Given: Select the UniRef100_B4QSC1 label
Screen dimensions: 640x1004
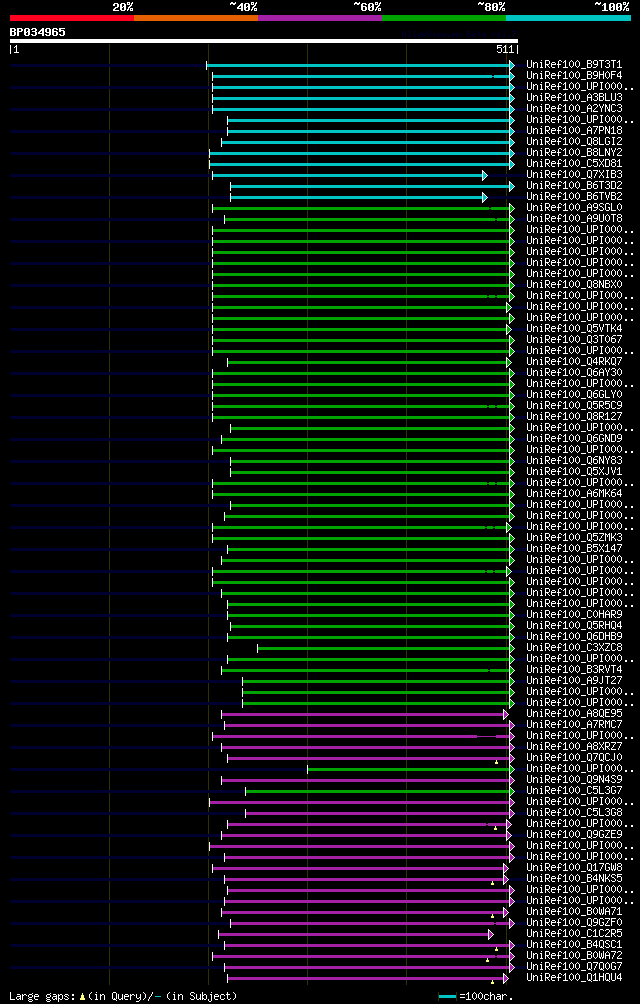Looking at the screenshot, I should 574,945.
